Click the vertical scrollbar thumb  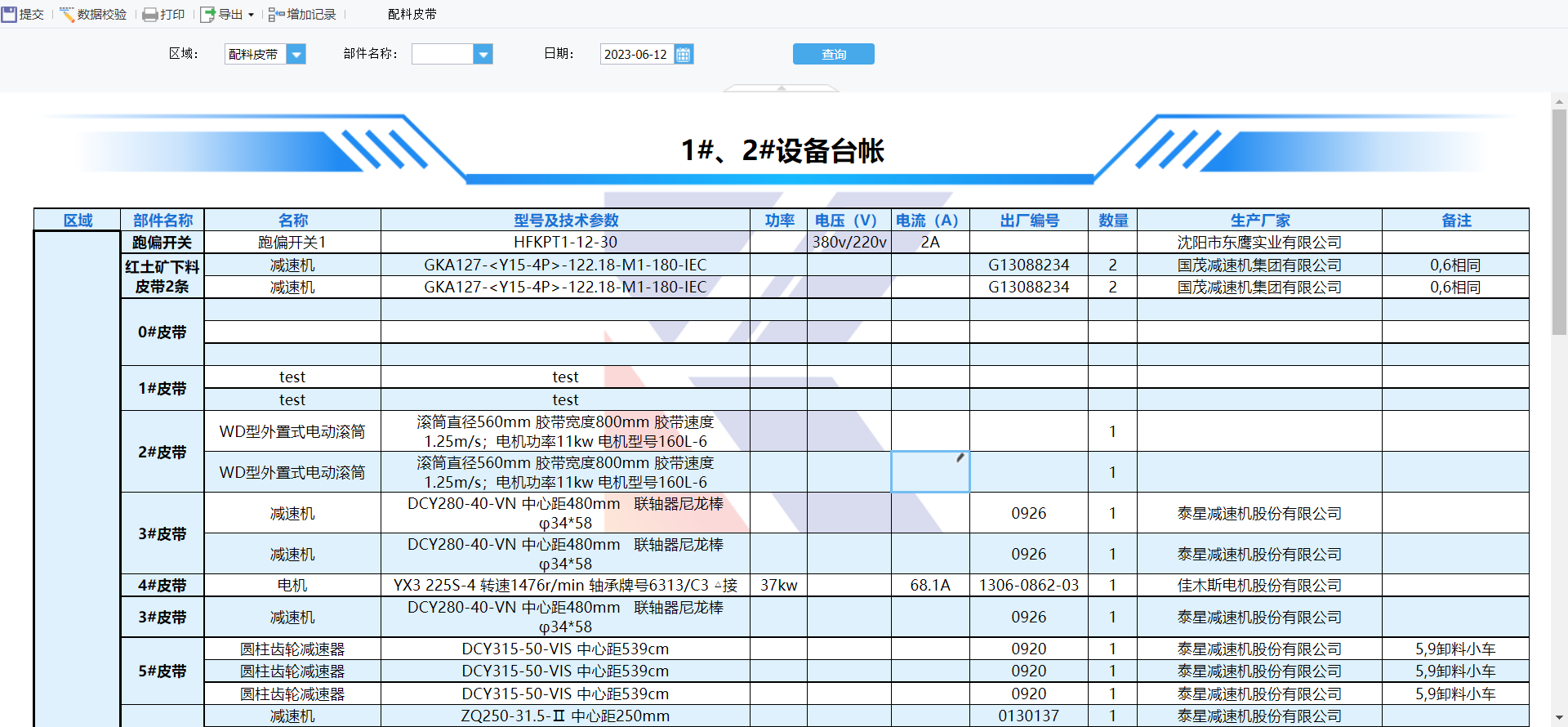click(x=1559, y=221)
